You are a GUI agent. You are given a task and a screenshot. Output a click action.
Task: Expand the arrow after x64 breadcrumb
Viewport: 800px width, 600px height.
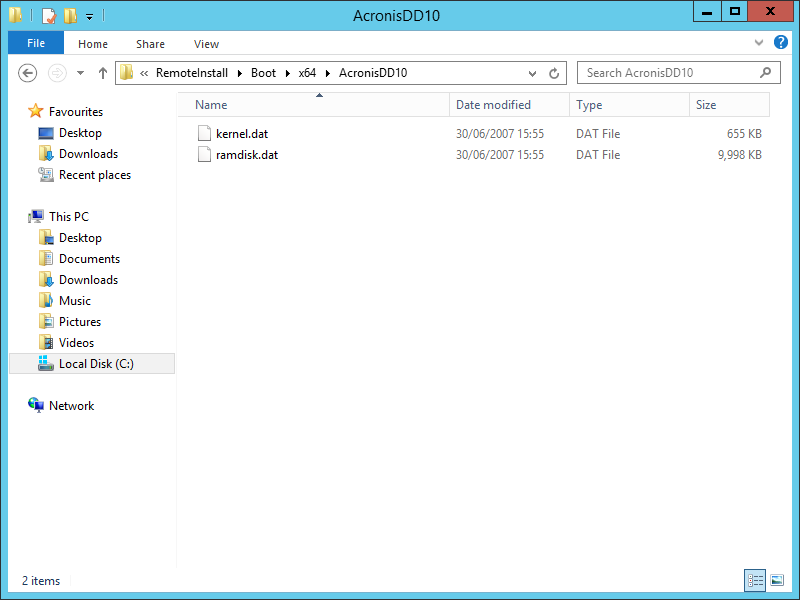tap(328, 73)
